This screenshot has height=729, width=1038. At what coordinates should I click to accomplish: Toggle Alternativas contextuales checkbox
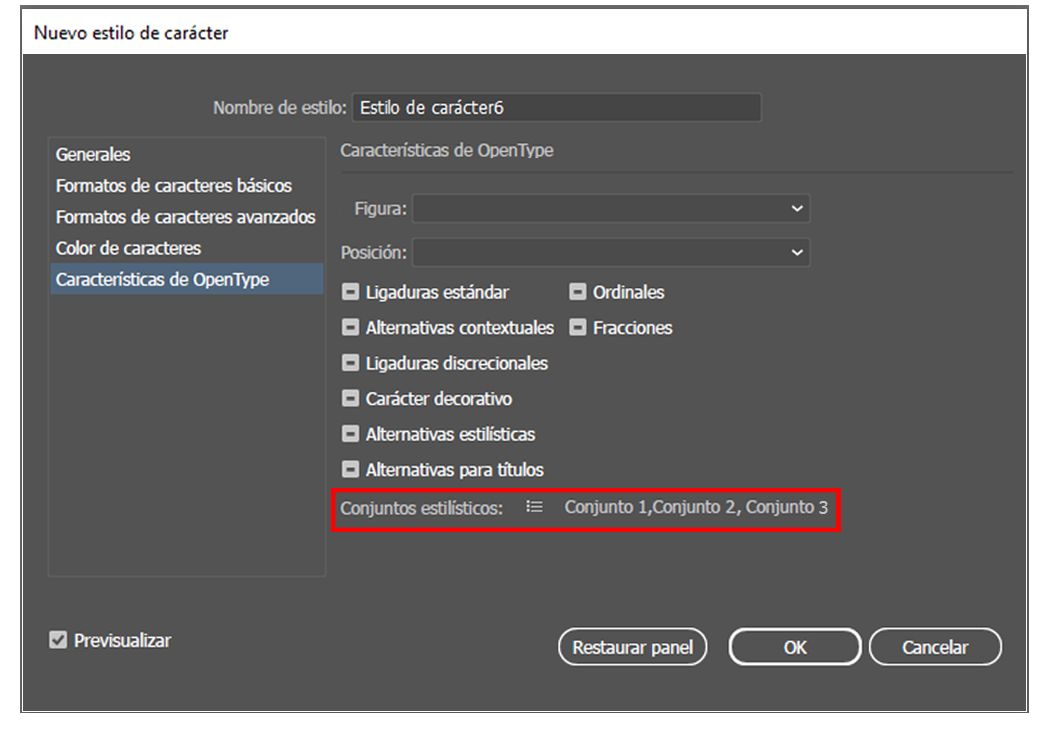click(x=350, y=328)
